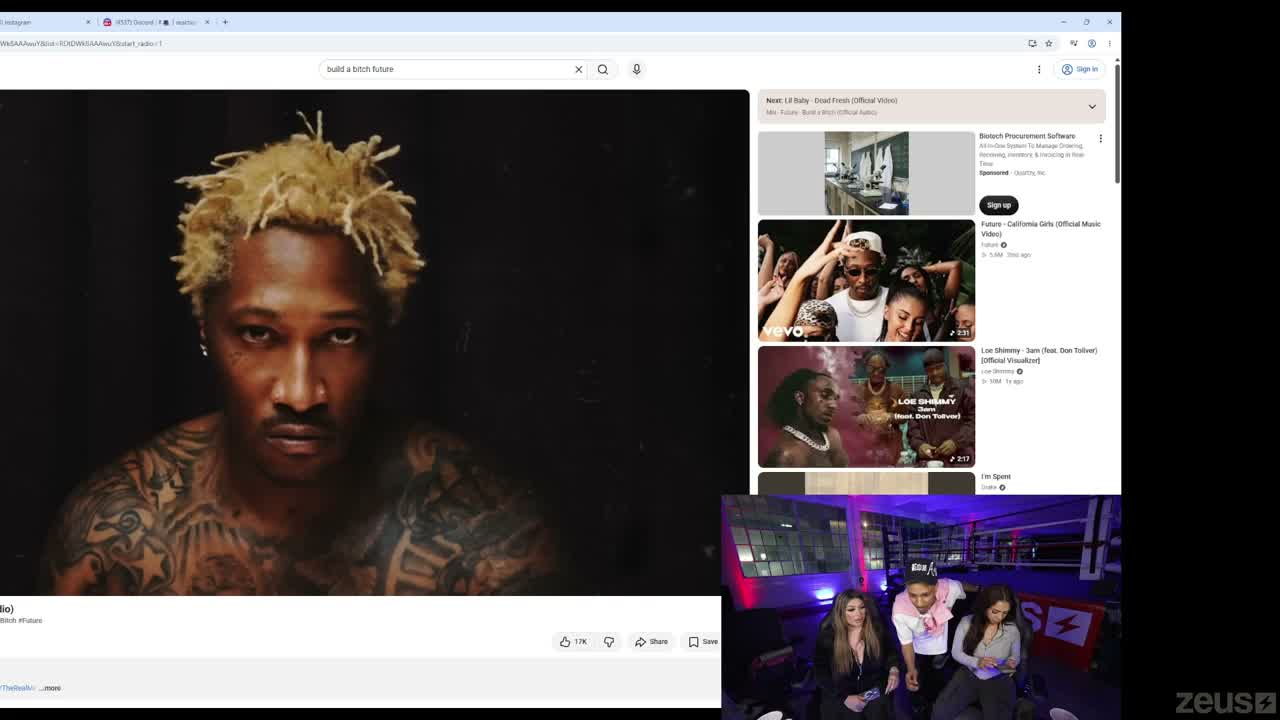
Task: Open the Loe Shimmy channel name
Action: [x=997, y=372]
